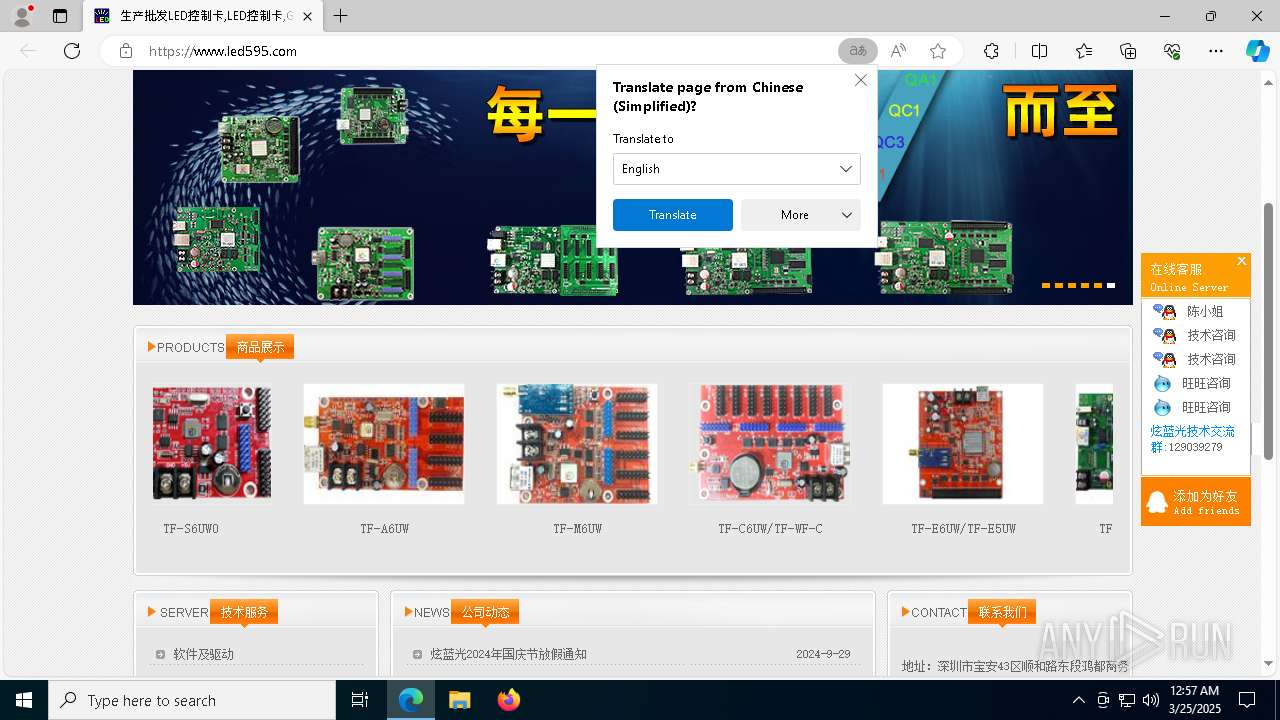Select the 联系我们 contact tab
The image size is (1280, 720).
1002,612
